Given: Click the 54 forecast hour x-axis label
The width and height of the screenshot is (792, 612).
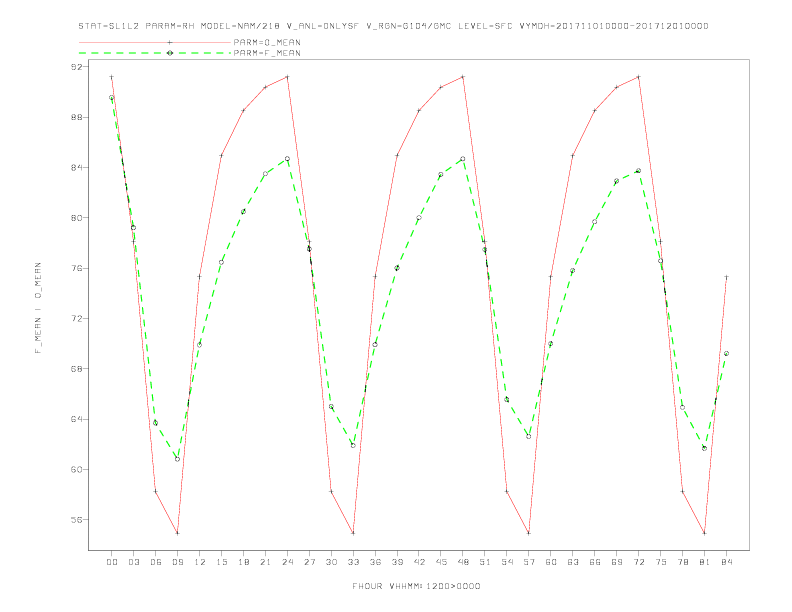Looking at the screenshot, I should tap(507, 562).
